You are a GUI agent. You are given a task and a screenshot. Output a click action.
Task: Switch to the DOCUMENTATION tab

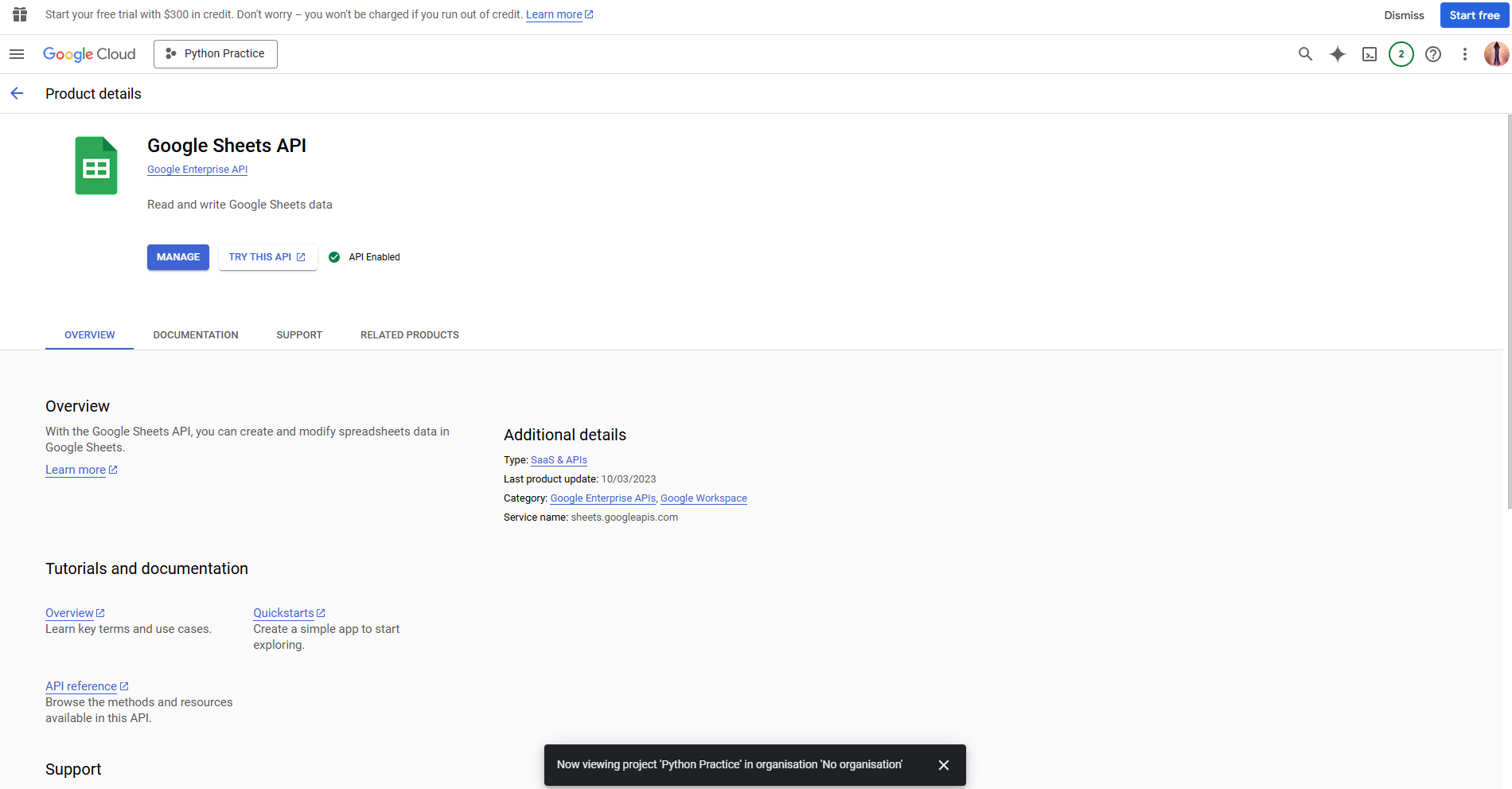196,335
